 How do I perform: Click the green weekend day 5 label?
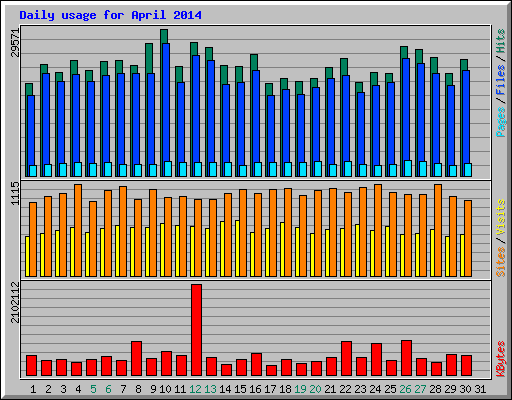pyautogui.click(x=93, y=389)
